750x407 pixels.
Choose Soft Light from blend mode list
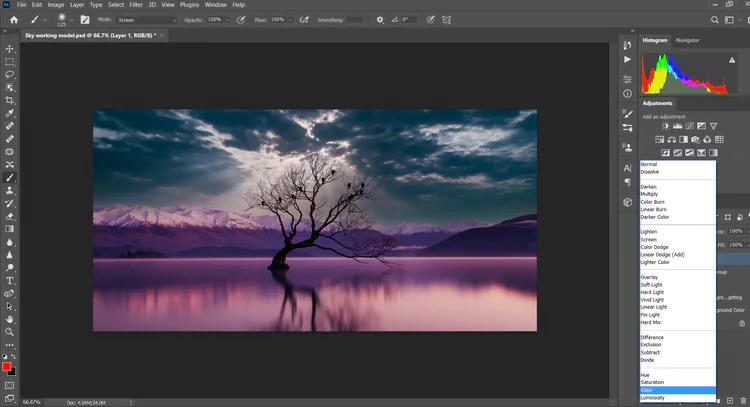654,285
